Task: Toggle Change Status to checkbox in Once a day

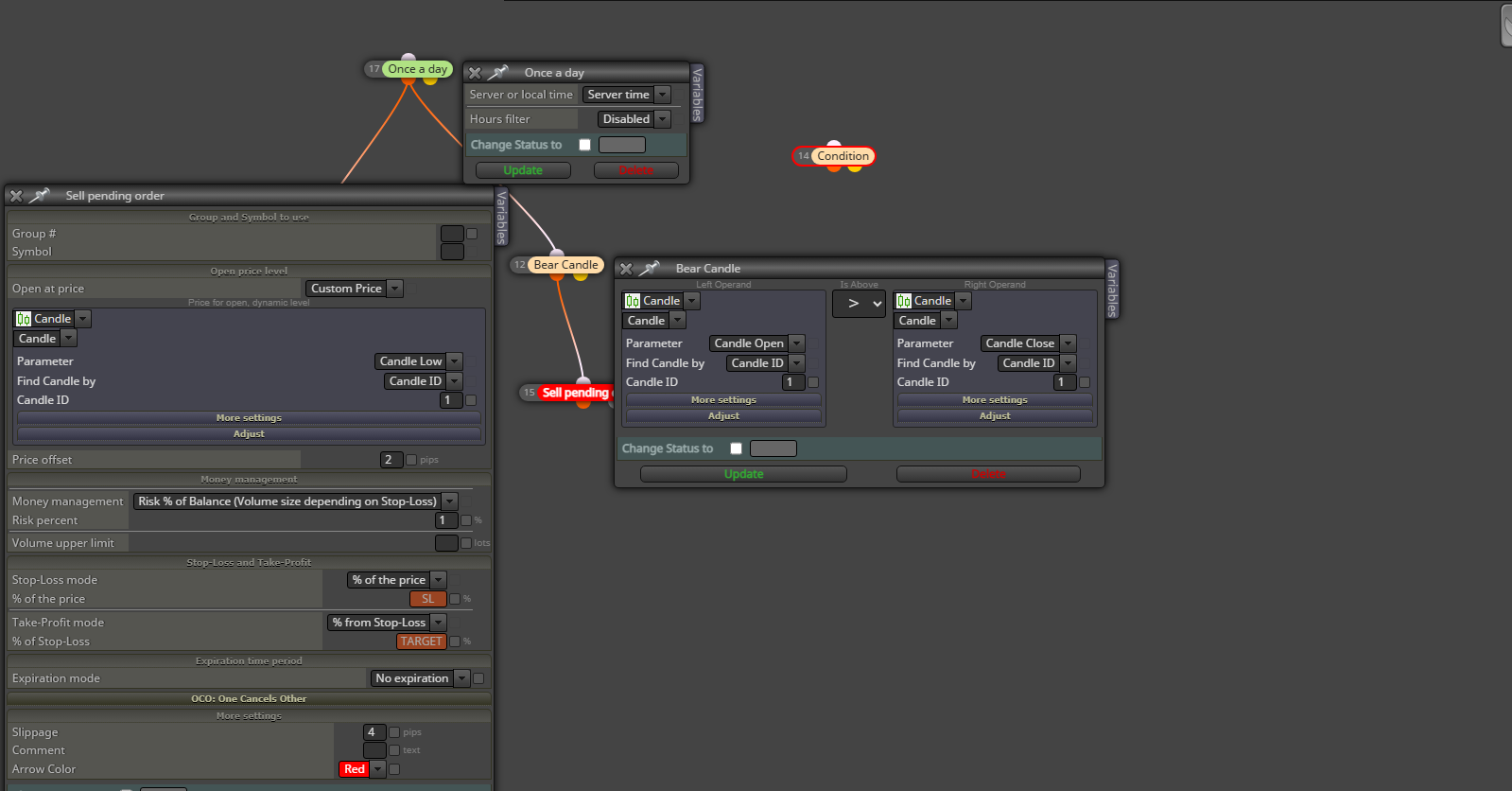Action: click(x=584, y=145)
